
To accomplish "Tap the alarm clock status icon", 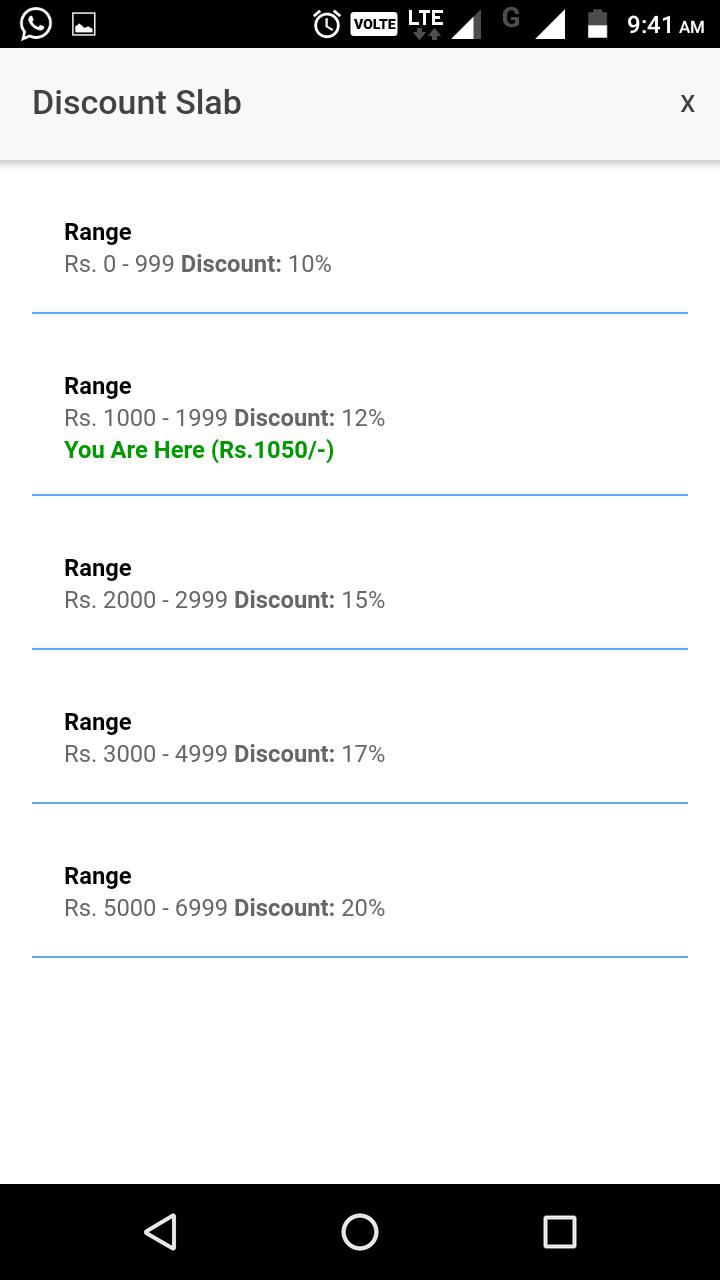I will (x=327, y=24).
